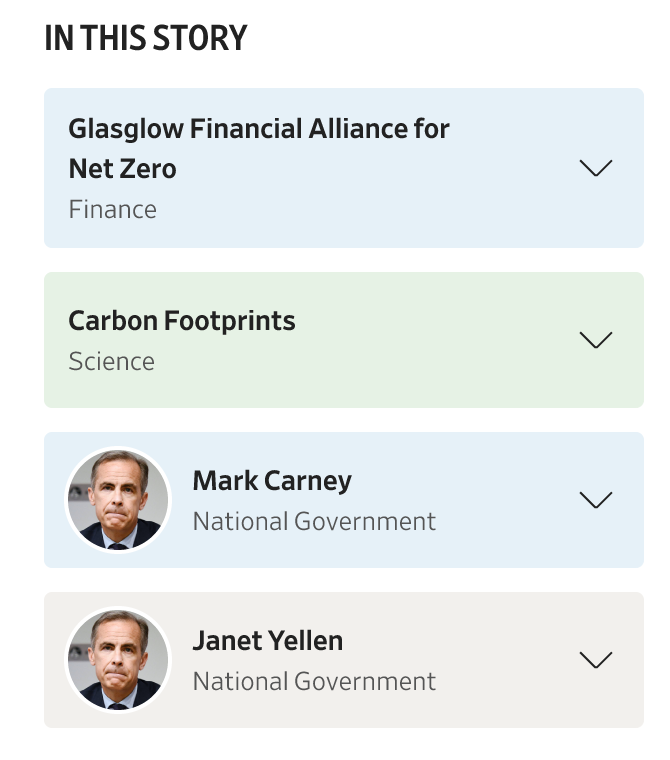670x760 pixels.
Task: Expand the Carbon Footprints chevron arrow
Action: (596, 340)
